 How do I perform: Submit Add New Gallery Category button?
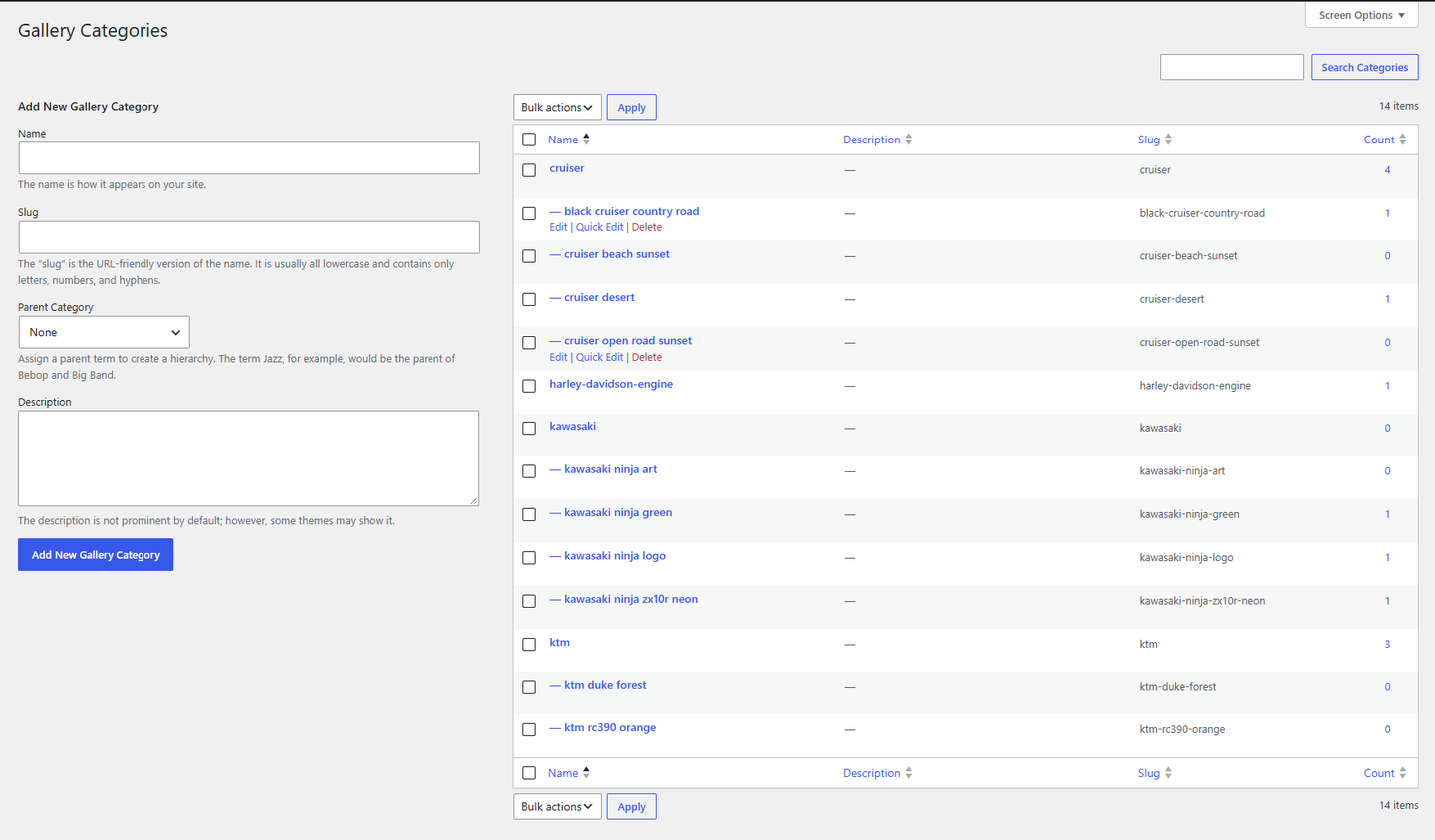click(96, 555)
